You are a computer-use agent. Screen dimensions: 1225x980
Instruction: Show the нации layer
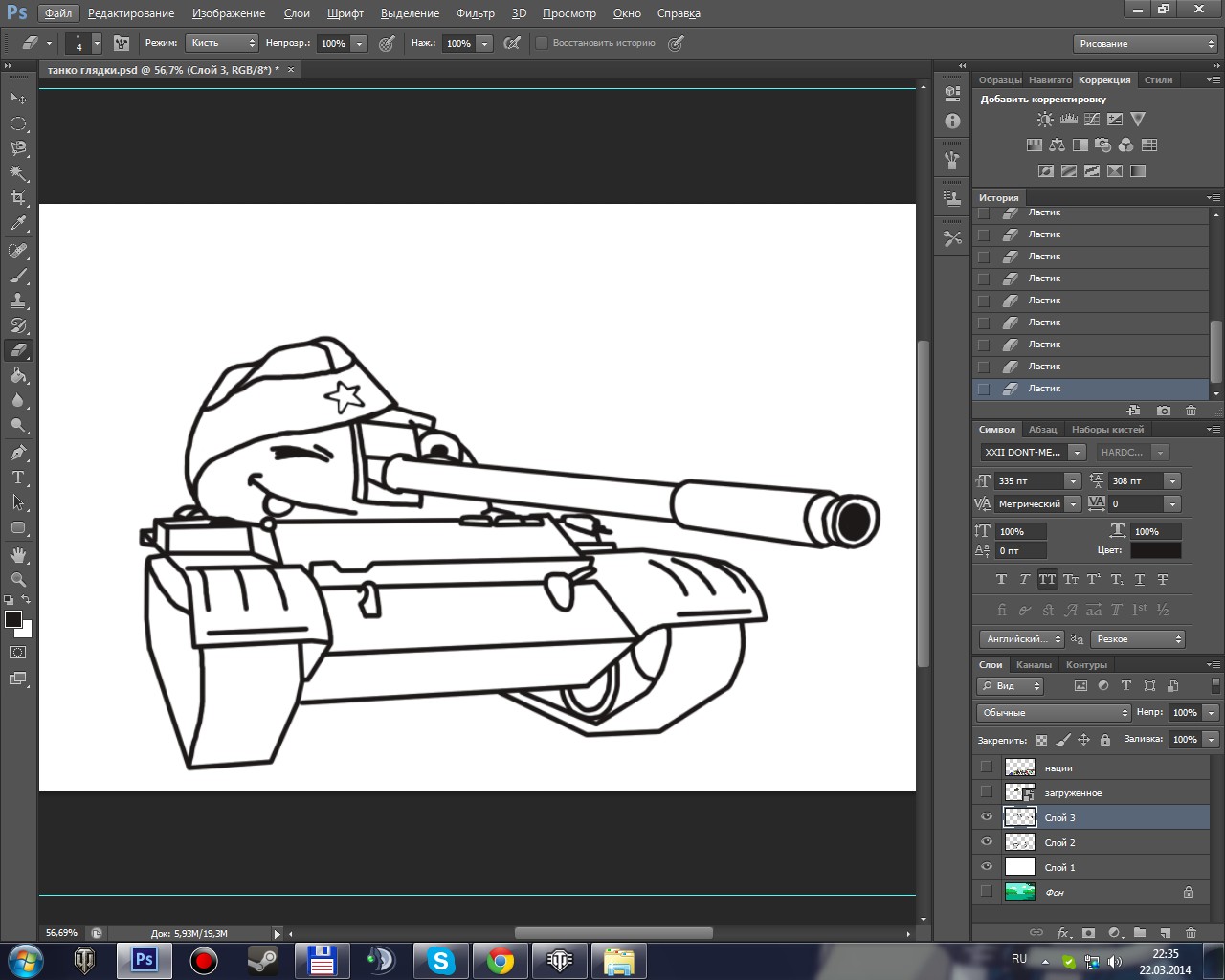[987, 768]
